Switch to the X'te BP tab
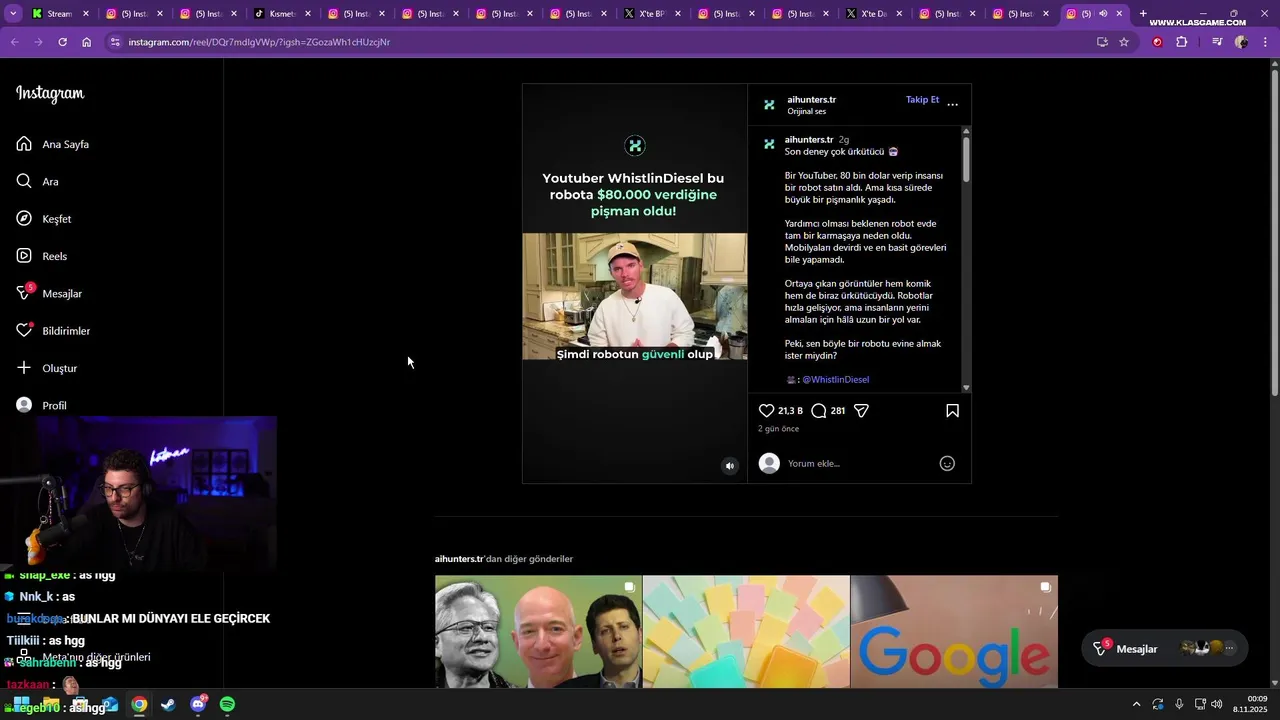Screen dimensions: 1280x720 point(652,14)
